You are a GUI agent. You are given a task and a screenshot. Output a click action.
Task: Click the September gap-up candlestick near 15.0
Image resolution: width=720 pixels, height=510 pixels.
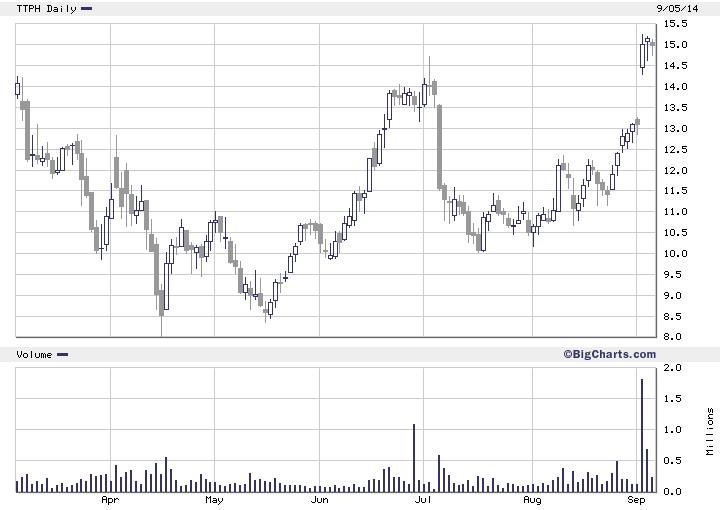click(x=642, y=55)
